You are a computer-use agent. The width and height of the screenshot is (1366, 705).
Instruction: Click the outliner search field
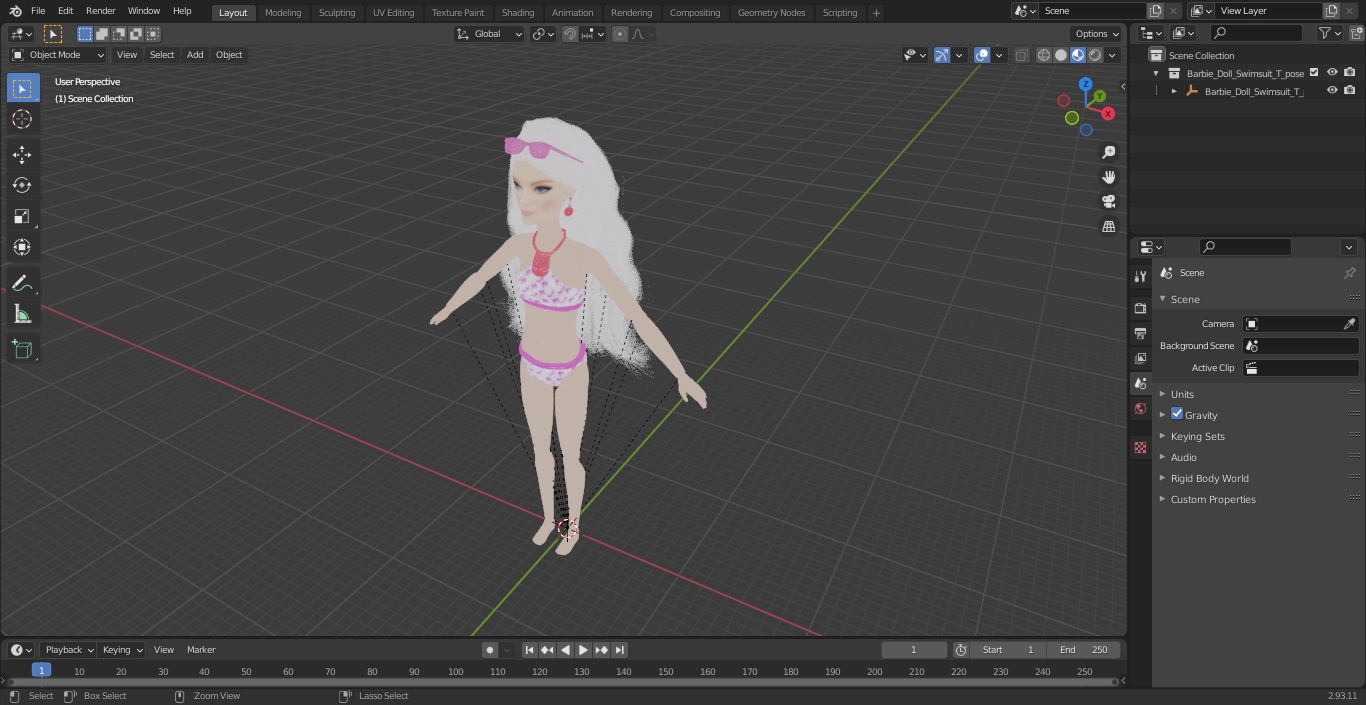[1257, 33]
